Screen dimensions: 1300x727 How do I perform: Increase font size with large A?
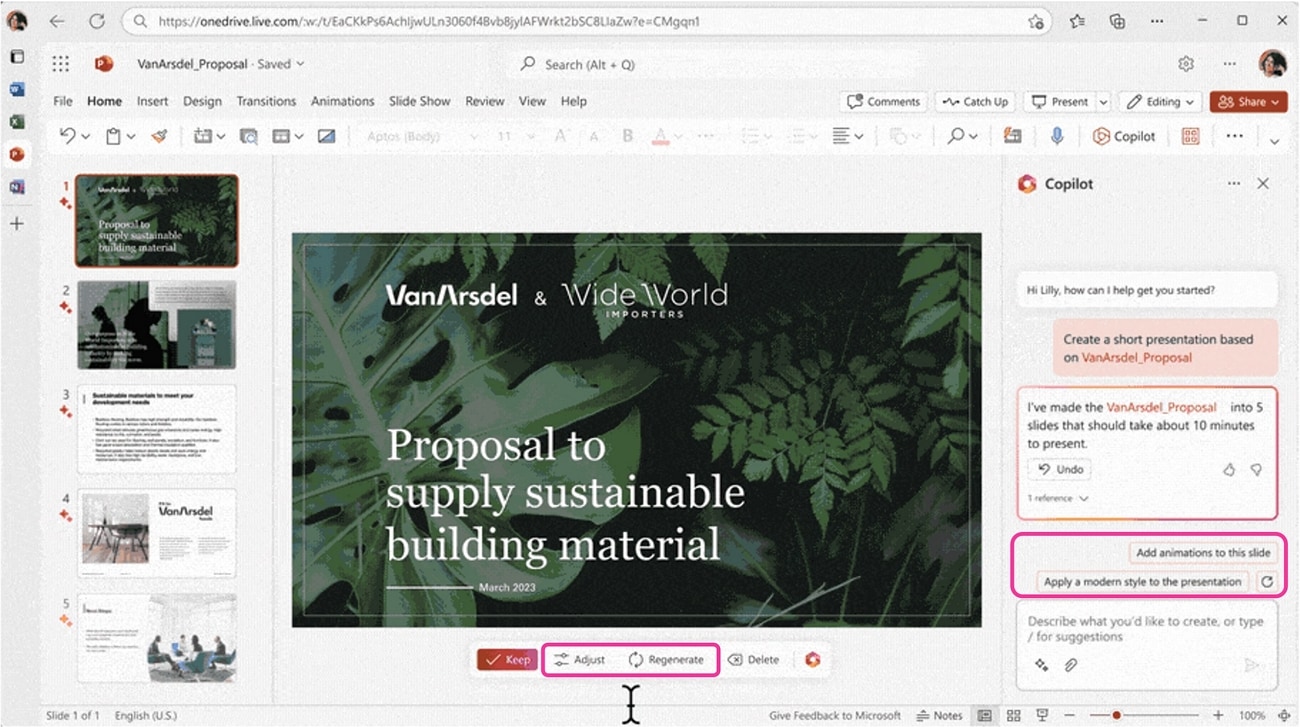coord(561,136)
